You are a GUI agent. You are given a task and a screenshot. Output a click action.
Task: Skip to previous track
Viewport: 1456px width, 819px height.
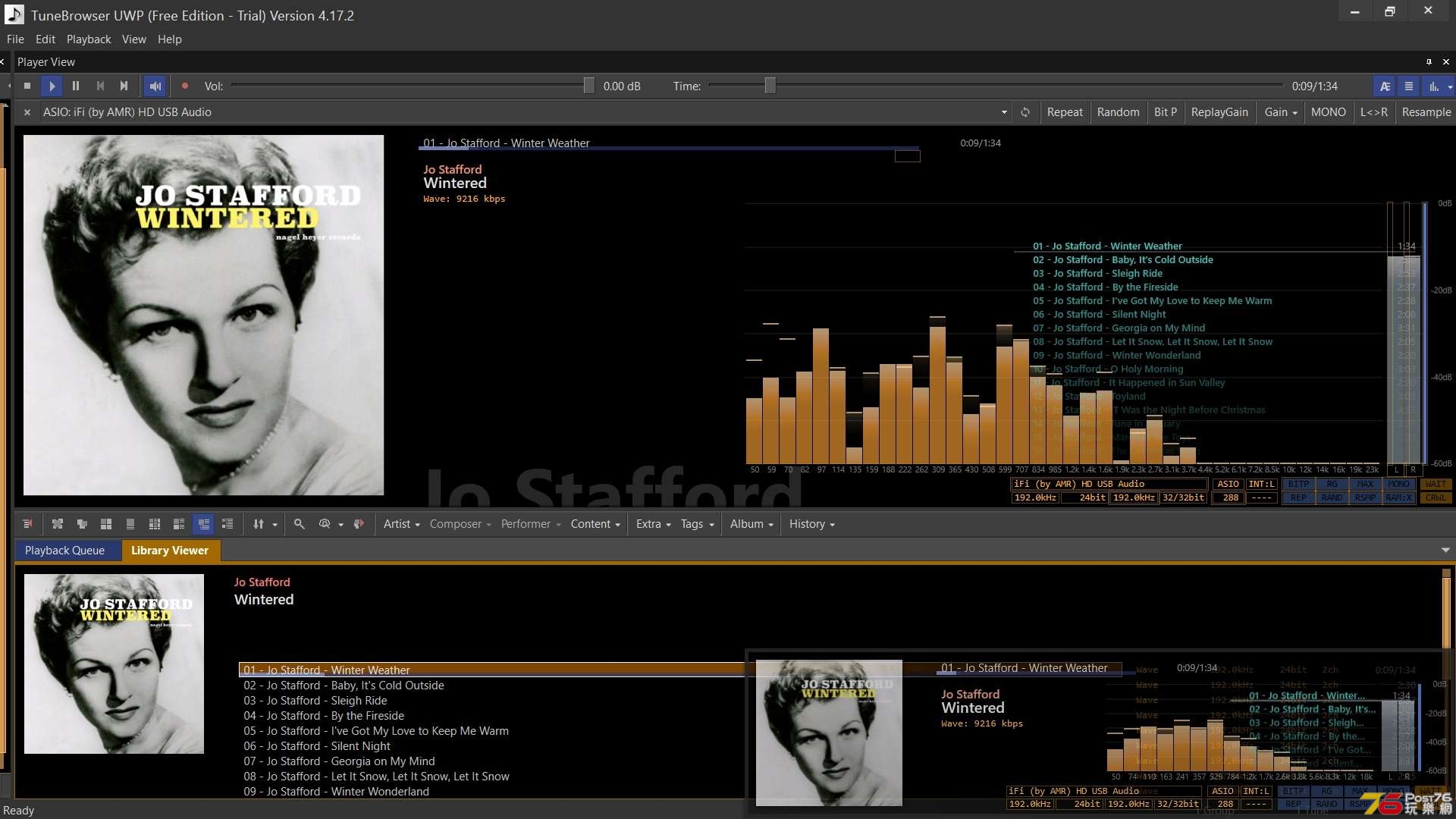100,86
